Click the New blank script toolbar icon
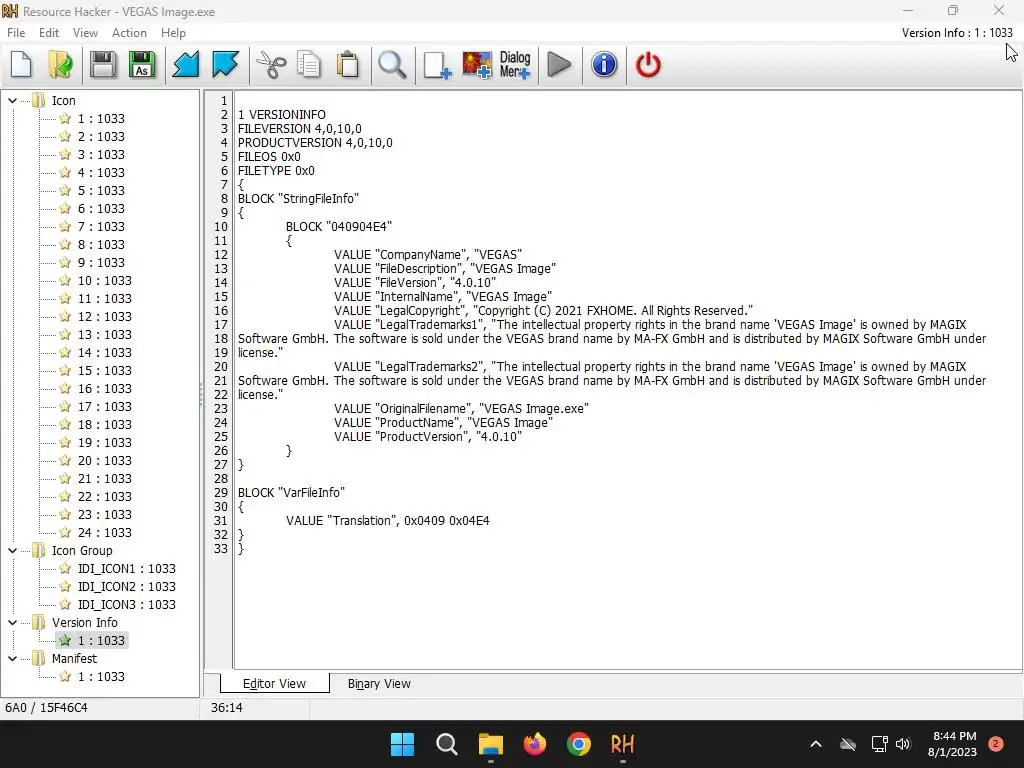The height and width of the screenshot is (768, 1024). tap(22, 65)
